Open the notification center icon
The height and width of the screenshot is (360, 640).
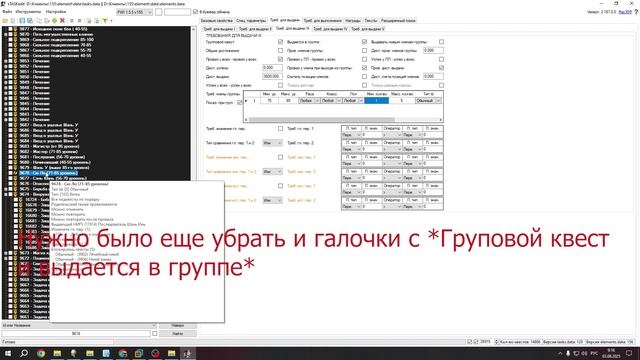click(x=629, y=353)
